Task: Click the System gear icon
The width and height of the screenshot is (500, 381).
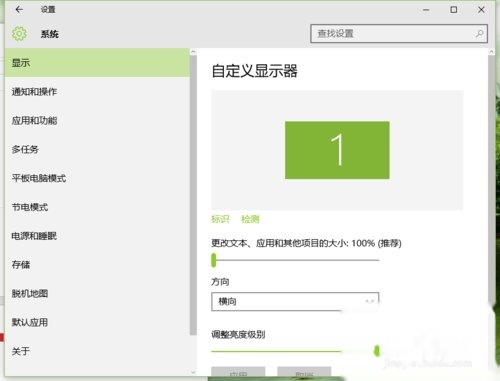Action: (x=19, y=34)
